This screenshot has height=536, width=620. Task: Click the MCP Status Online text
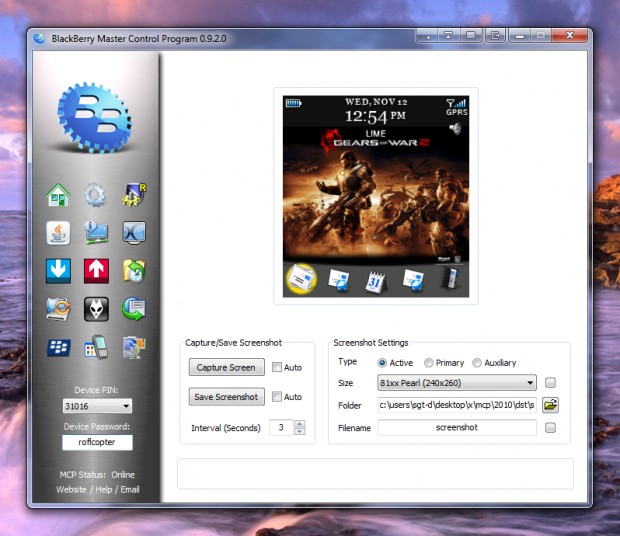point(97,474)
